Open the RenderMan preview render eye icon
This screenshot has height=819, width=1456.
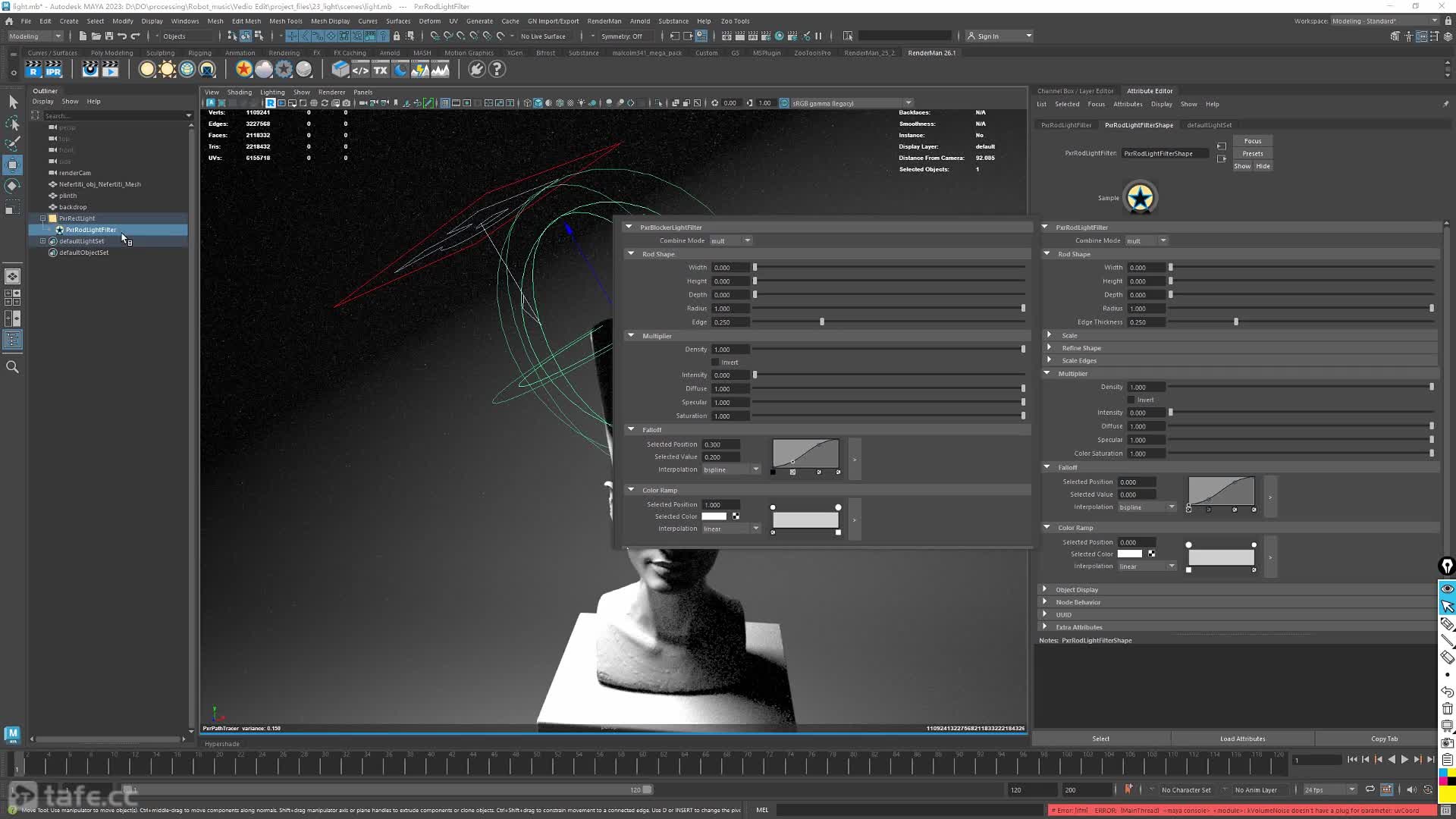coord(90,70)
